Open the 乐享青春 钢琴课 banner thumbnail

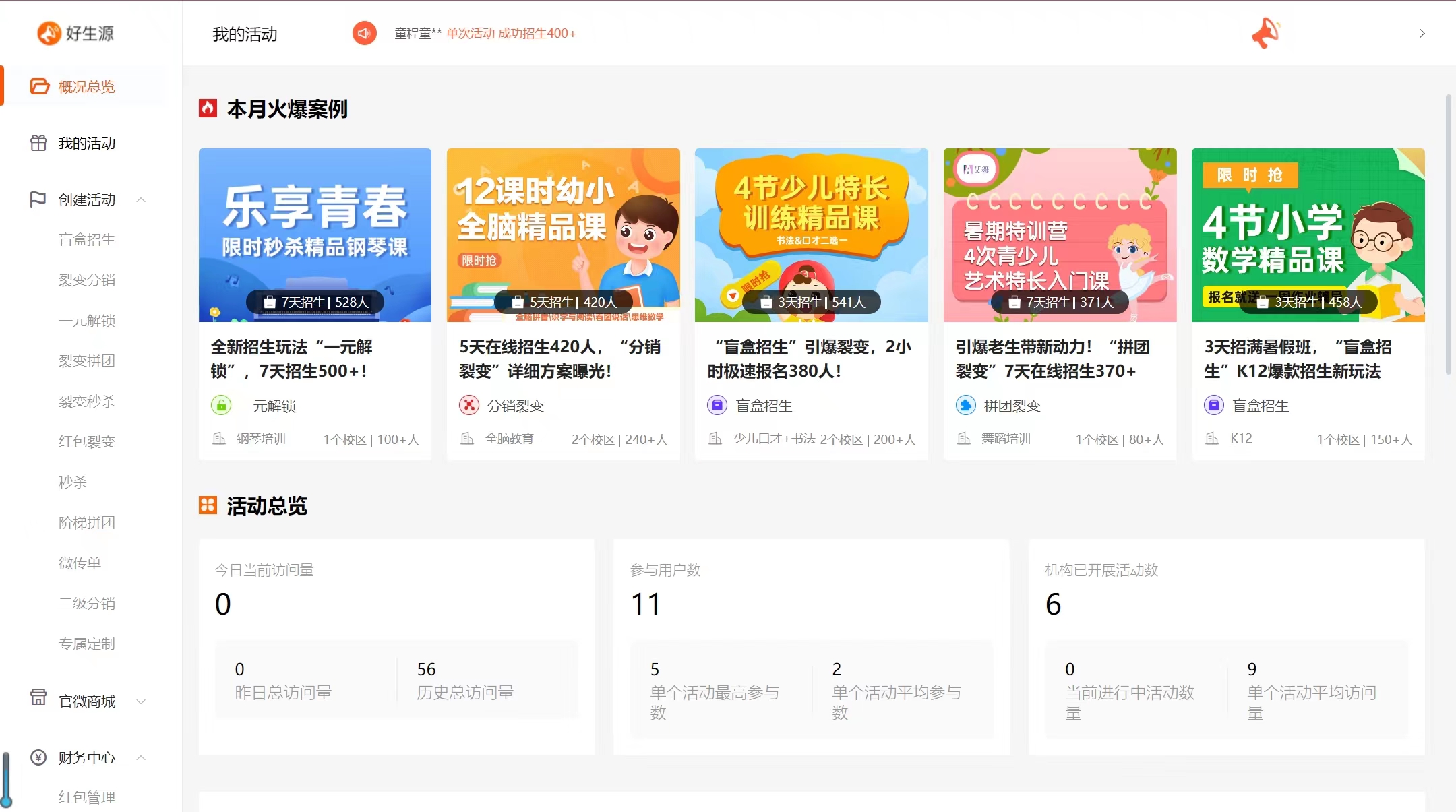click(x=315, y=235)
